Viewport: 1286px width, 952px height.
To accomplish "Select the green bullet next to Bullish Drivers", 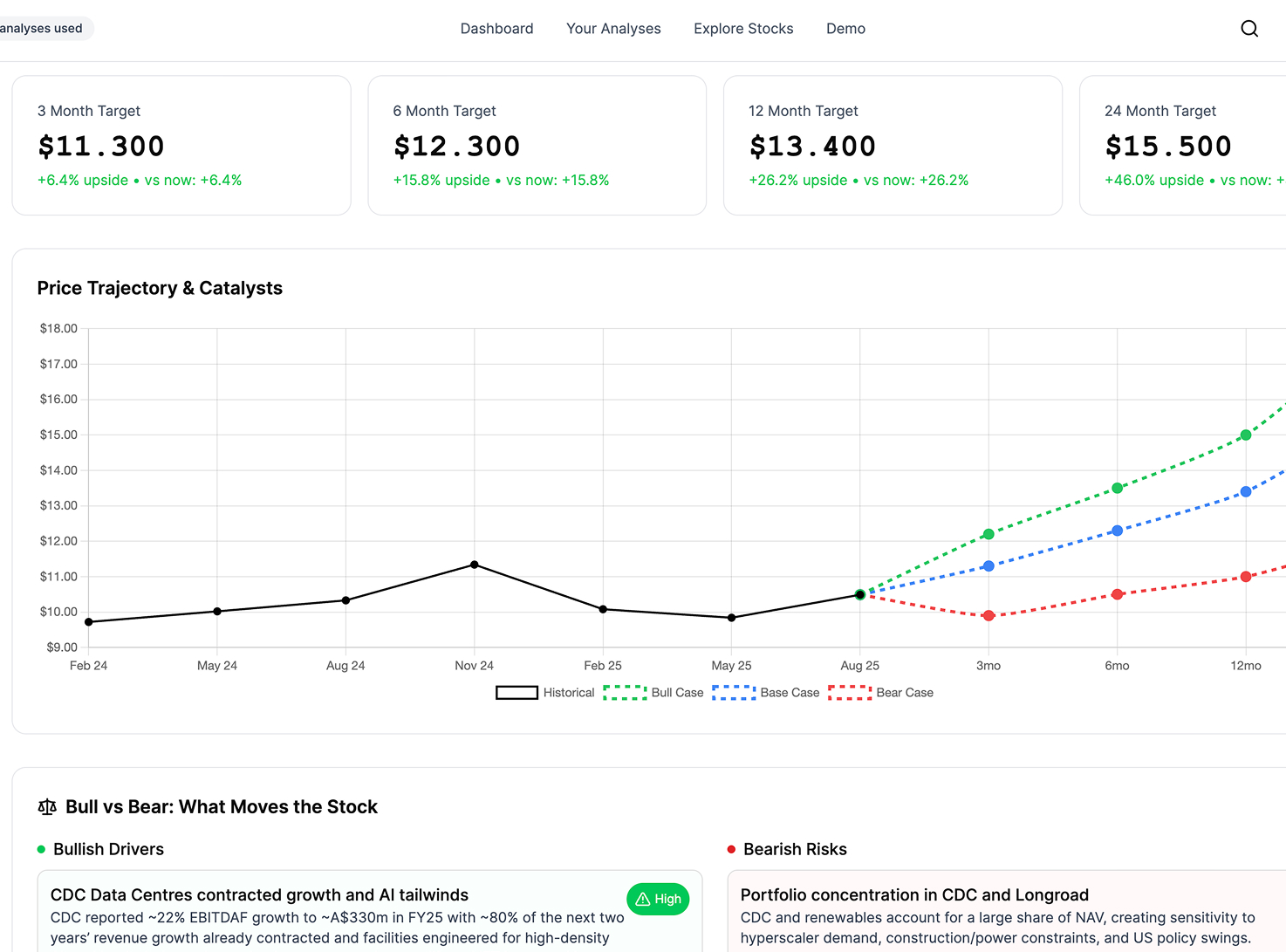I will click(39, 848).
